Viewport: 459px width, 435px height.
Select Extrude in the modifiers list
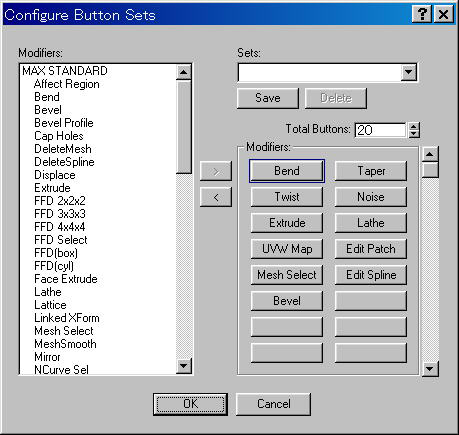52,188
